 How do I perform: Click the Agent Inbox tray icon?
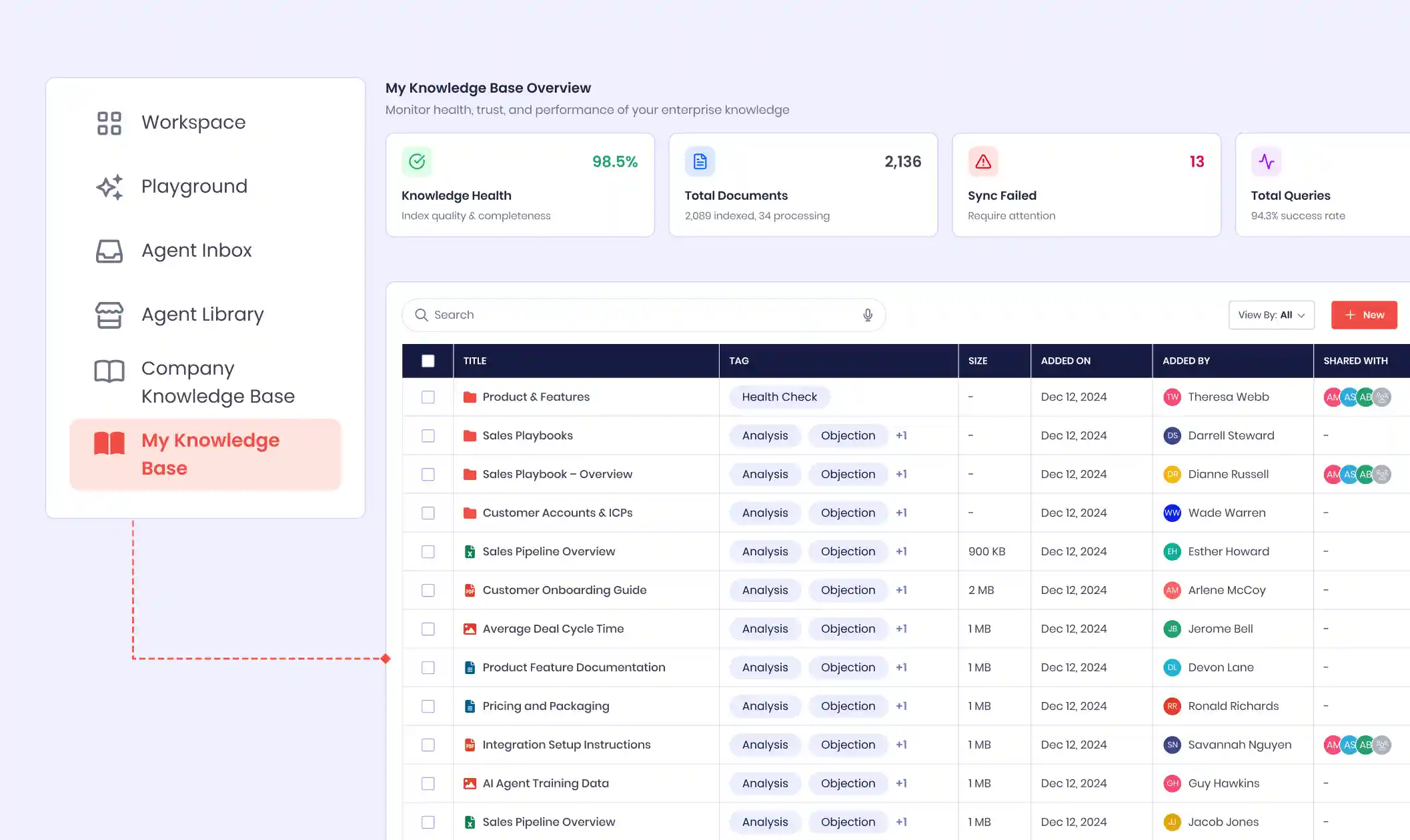tap(109, 251)
